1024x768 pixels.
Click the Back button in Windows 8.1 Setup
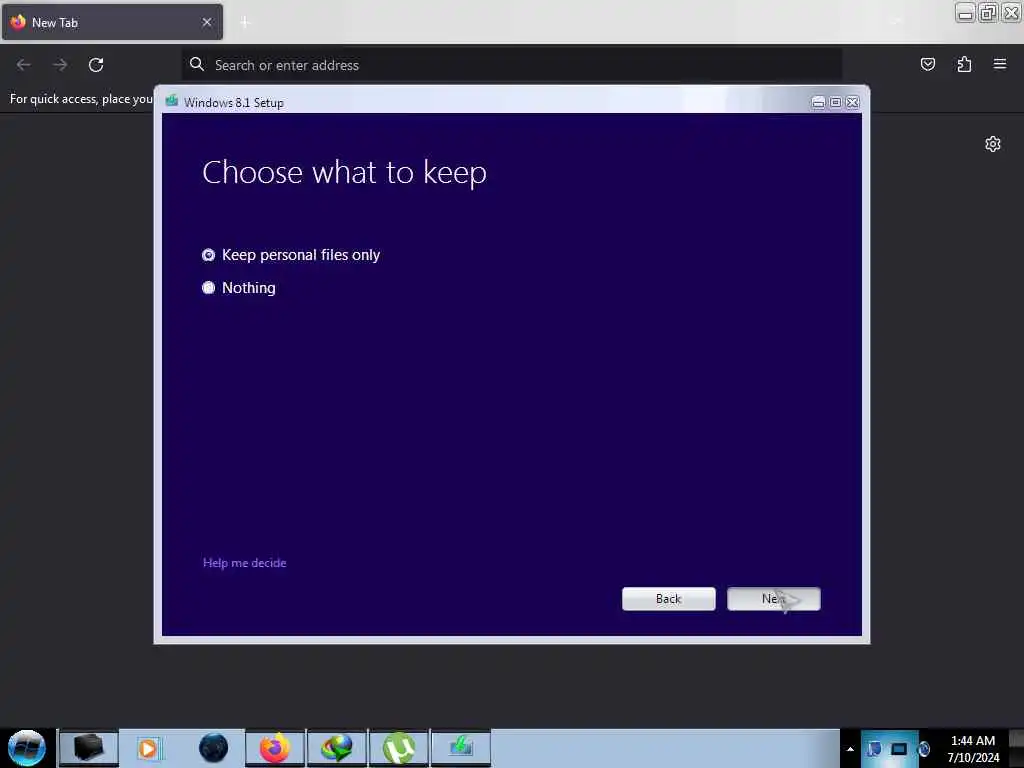tap(668, 598)
